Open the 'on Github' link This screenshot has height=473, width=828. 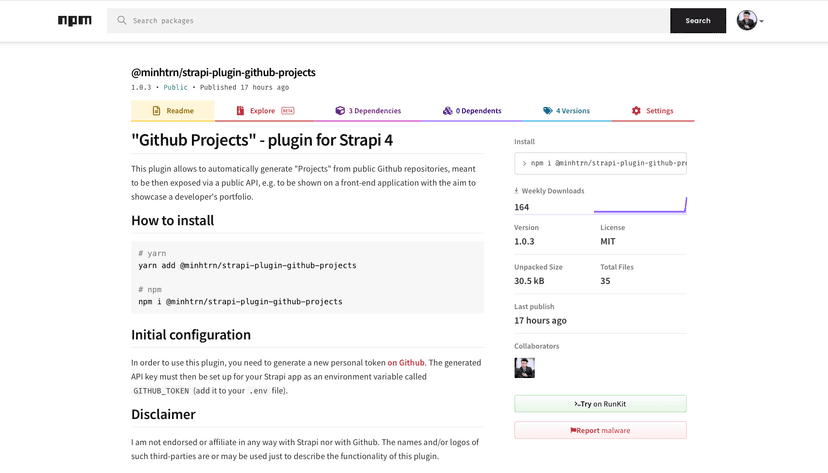(x=406, y=363)
